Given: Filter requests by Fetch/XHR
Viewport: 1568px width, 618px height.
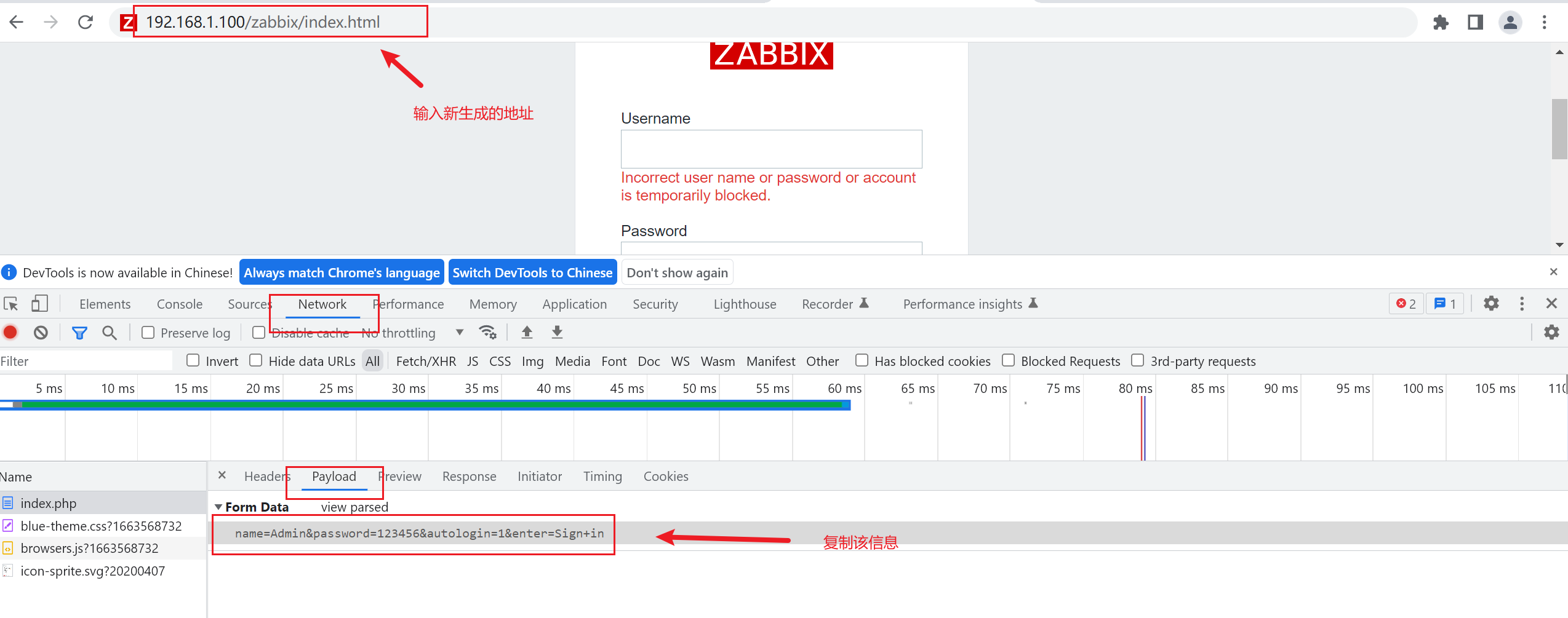Looking at the screenshot, I should (x=426, y=361).
